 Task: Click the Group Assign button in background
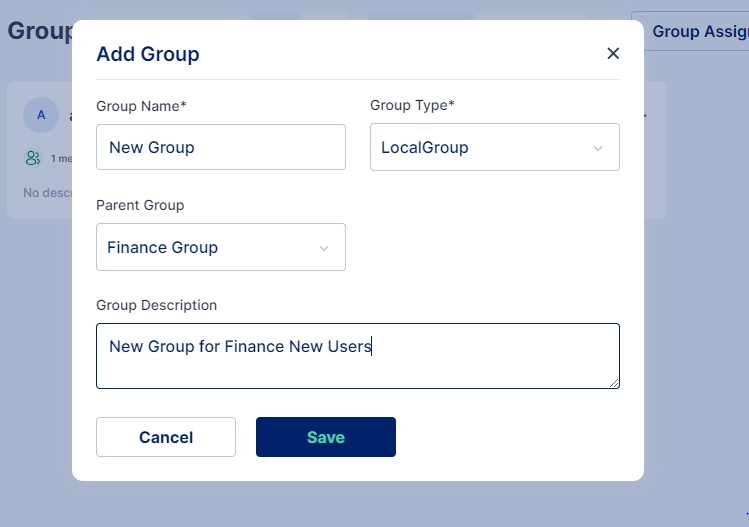(x=697, y=32)
